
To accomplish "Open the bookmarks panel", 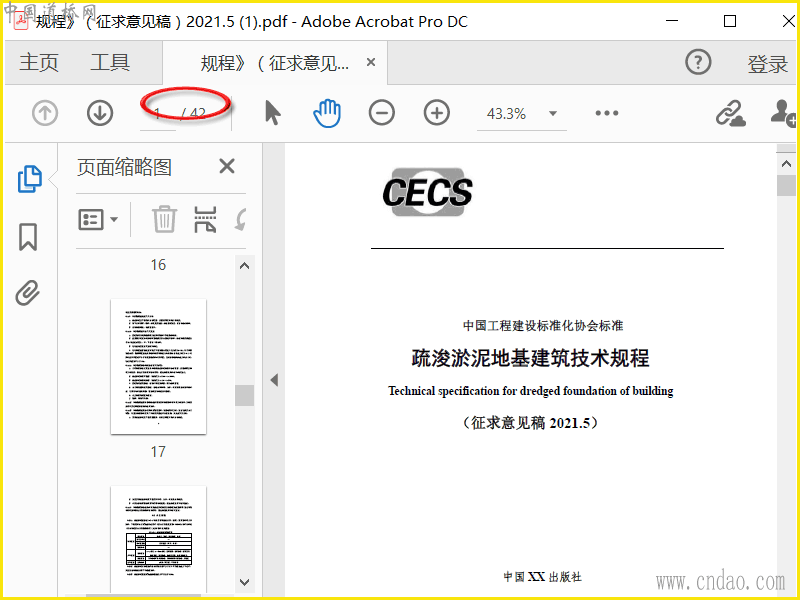I will tap(28, 237).
